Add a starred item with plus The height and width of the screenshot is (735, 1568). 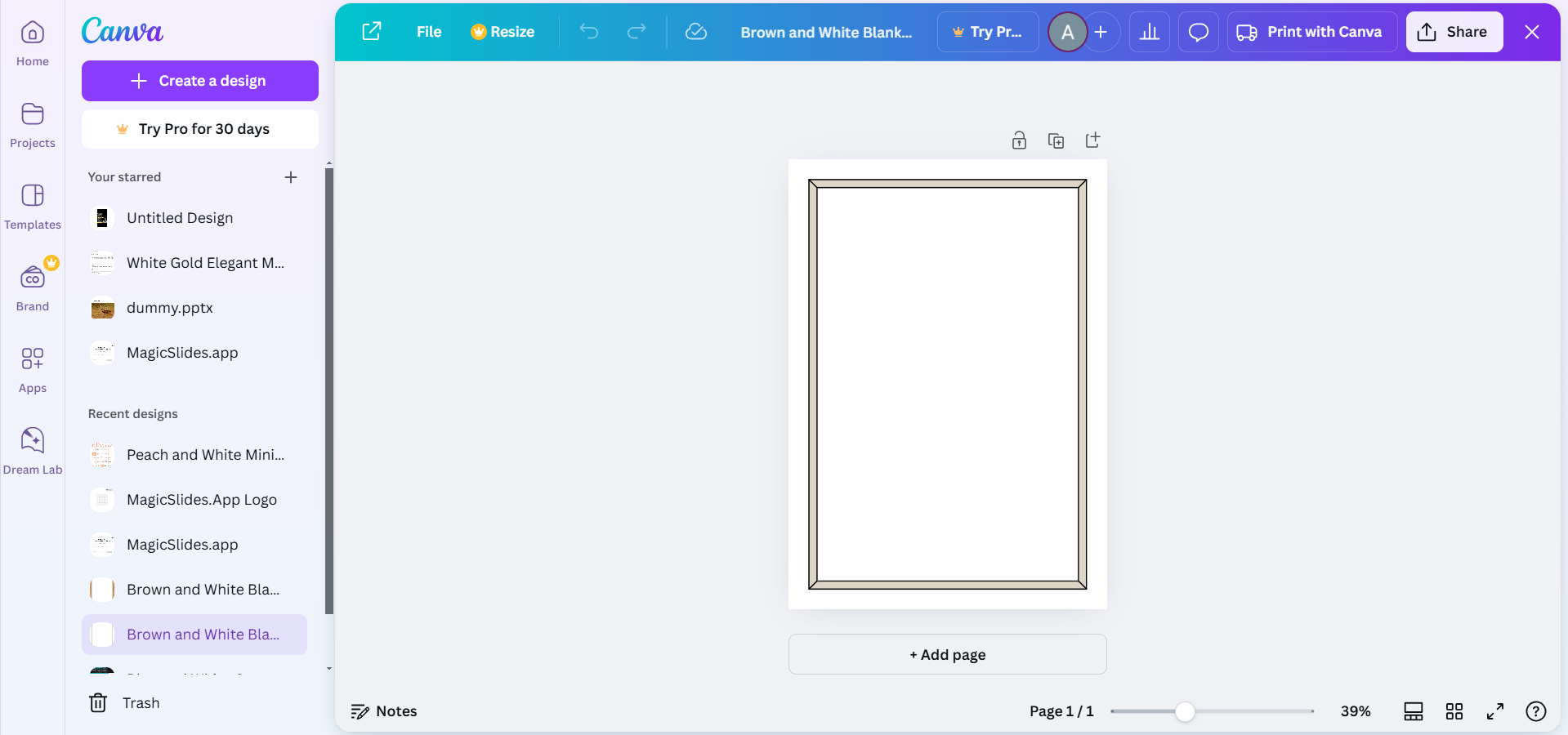pos(291,177)
